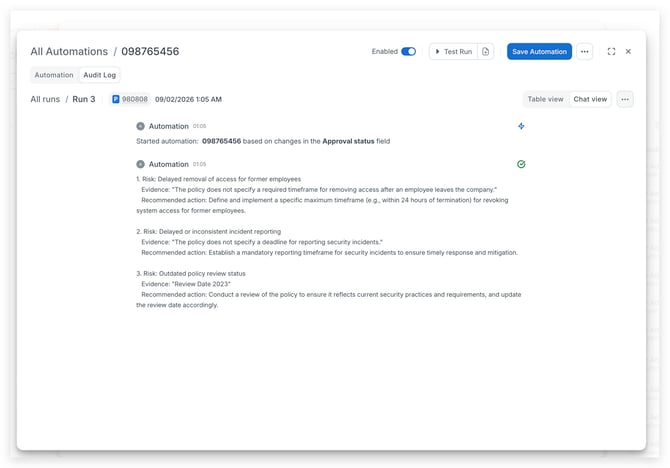Viewport: 670px width, 468px height.
Task: Click the 'Delayed removal of access' risk line
Action: (219, 179)
